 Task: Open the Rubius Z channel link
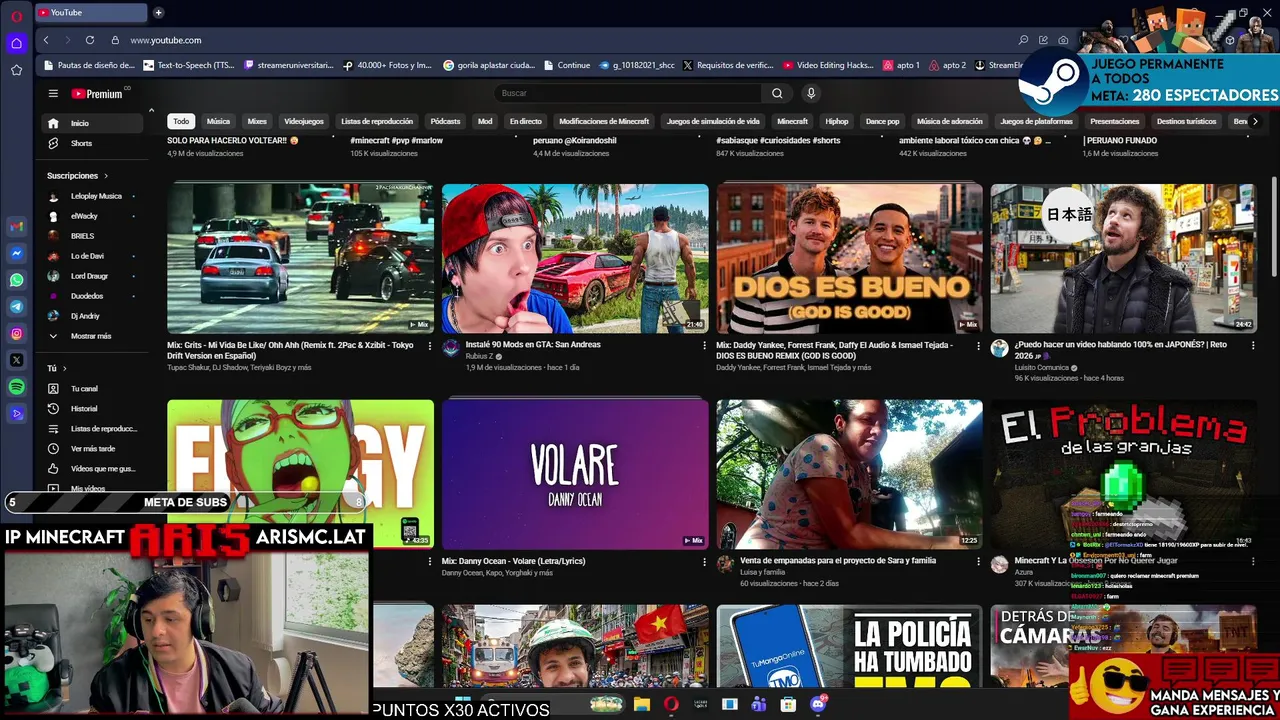pyautogui.click(x=481, y=356)
